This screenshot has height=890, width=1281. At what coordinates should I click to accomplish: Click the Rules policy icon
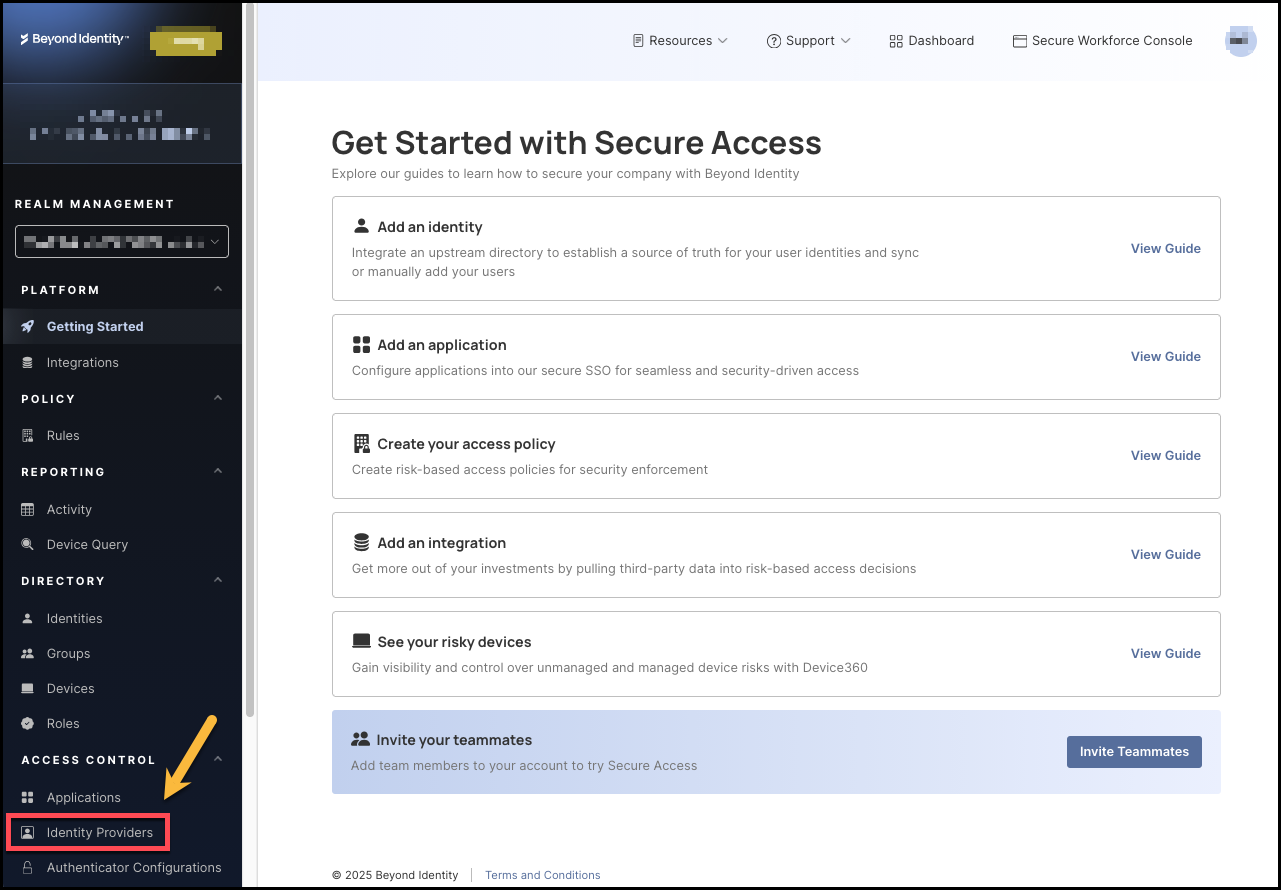pos(28,436)
